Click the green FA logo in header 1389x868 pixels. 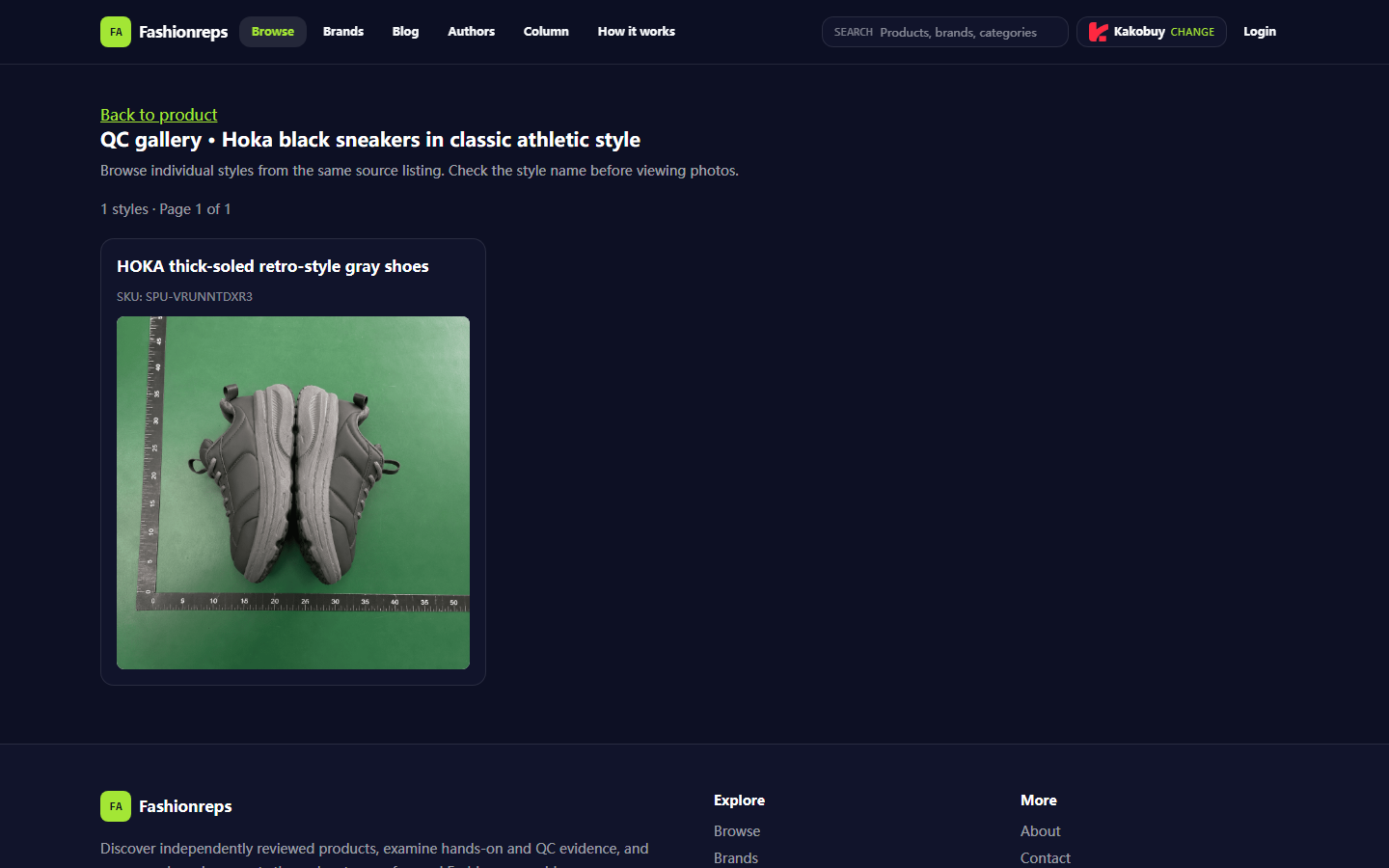116,32
